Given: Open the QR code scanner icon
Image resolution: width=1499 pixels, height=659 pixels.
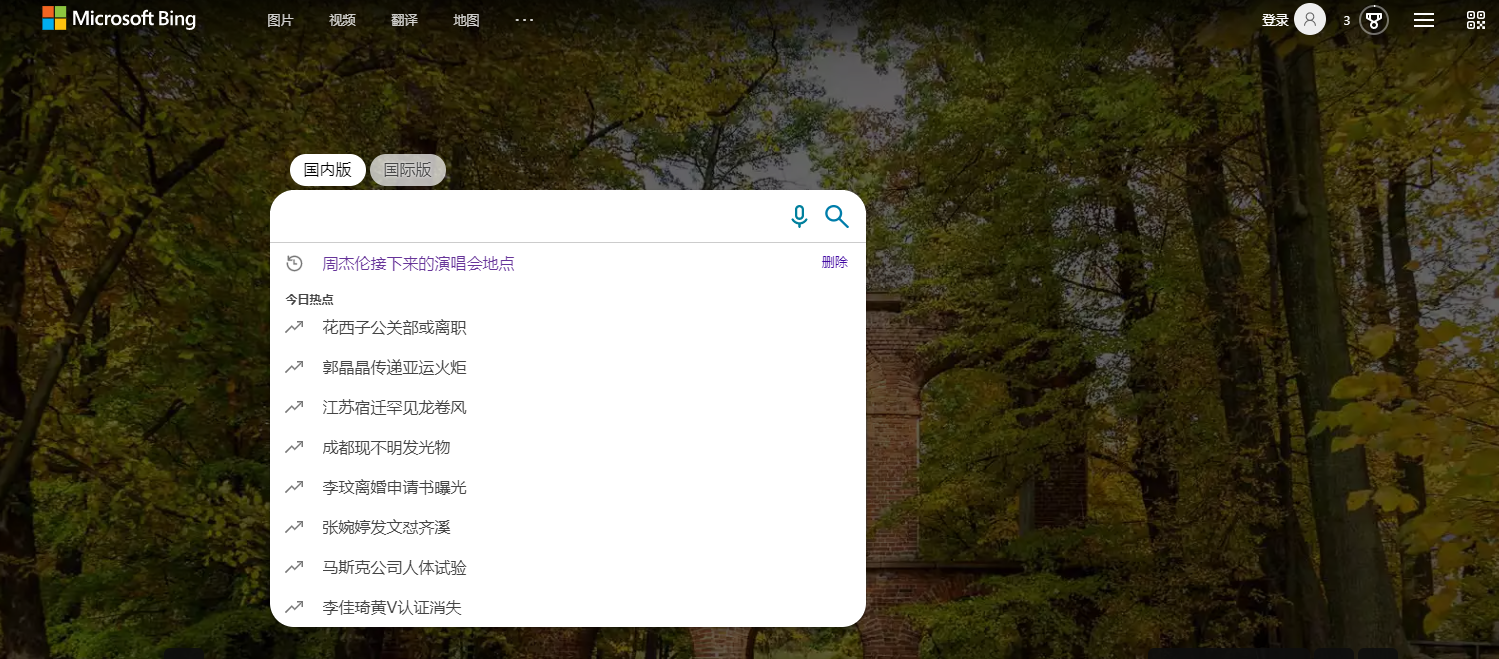Looking at the screenshot, I should (x=1476, y=19).
